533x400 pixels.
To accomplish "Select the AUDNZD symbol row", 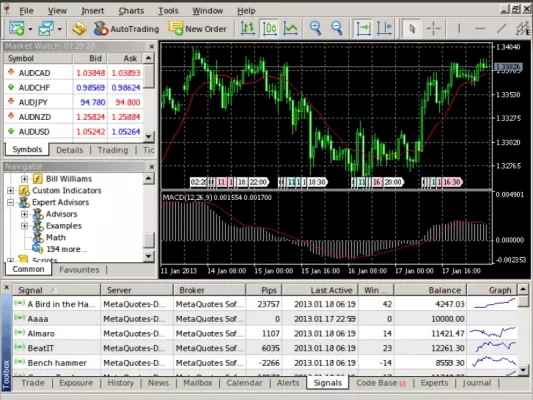I will pyautogui.click(x=74, y=117).
